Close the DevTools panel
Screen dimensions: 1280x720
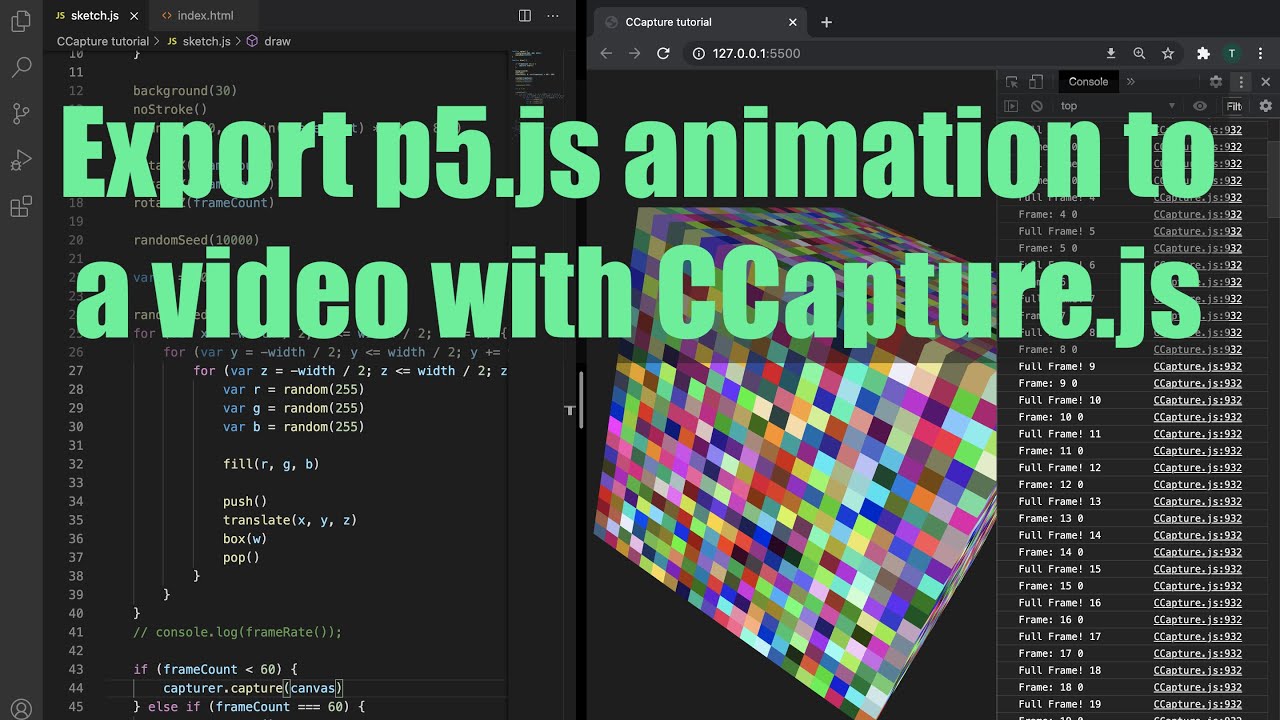point(1265,82)
